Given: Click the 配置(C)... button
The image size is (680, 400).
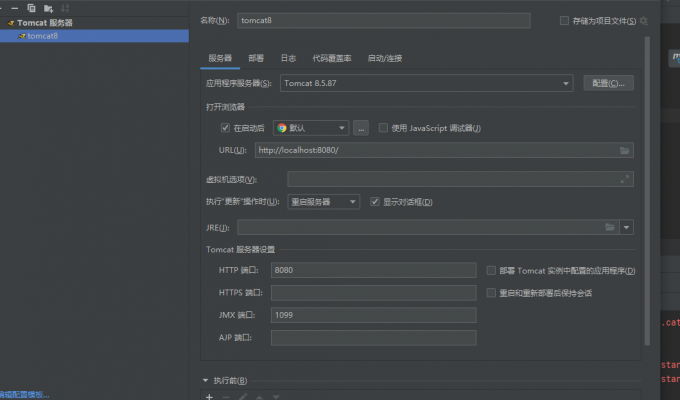Looking at the screenshot, I should [x=608, y=83].
